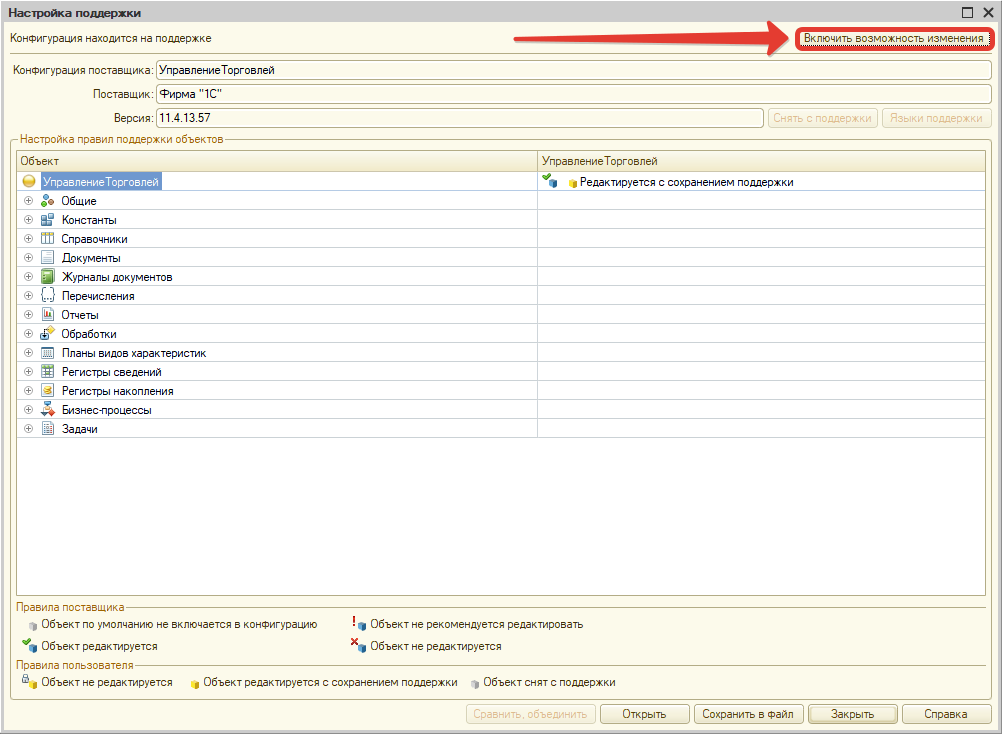Select Планы видов характеристик row
The height and width of the screenshot is (734, 1002).
point(134,353)
